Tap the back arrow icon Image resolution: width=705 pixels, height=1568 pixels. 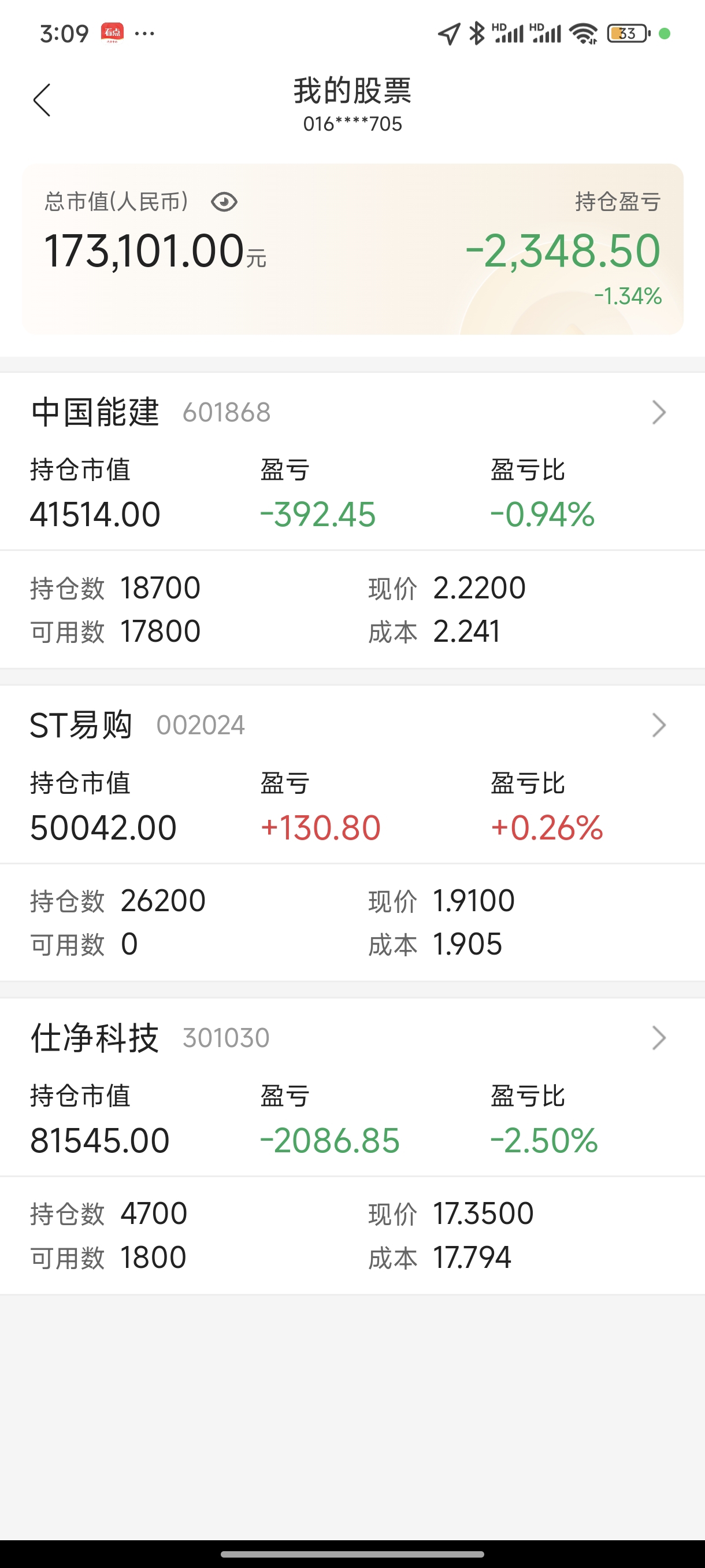coord(42,101)
